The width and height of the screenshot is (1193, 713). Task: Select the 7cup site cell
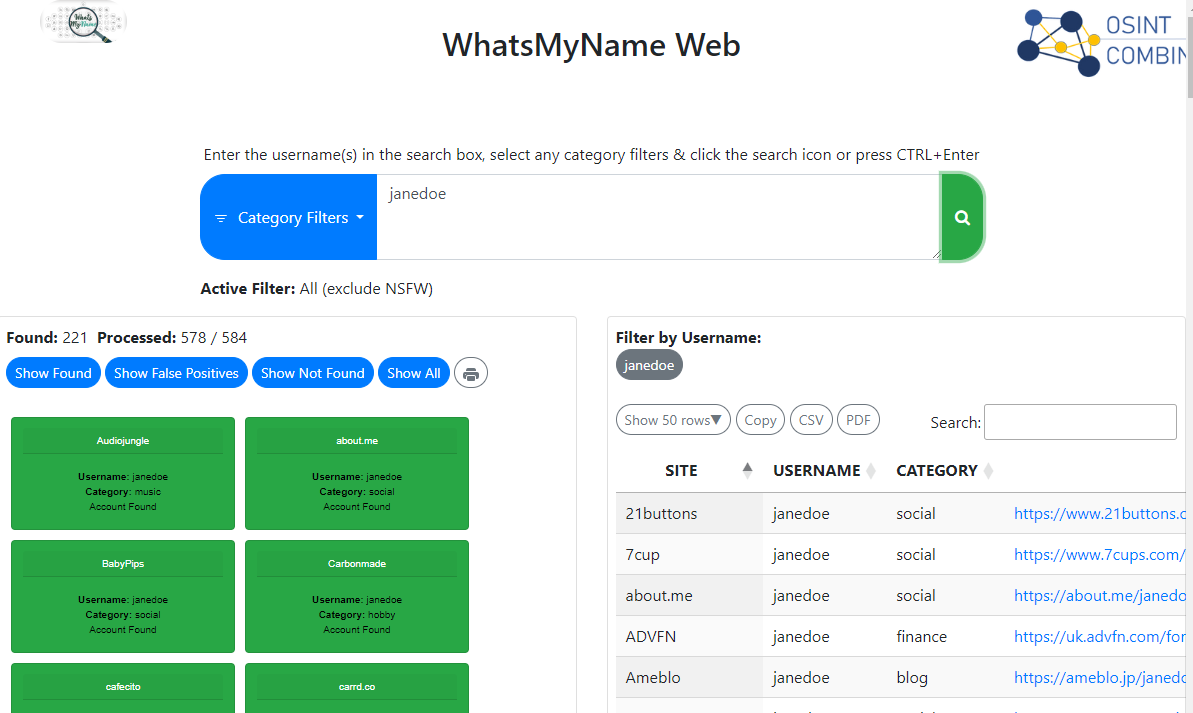coord(689,555)
